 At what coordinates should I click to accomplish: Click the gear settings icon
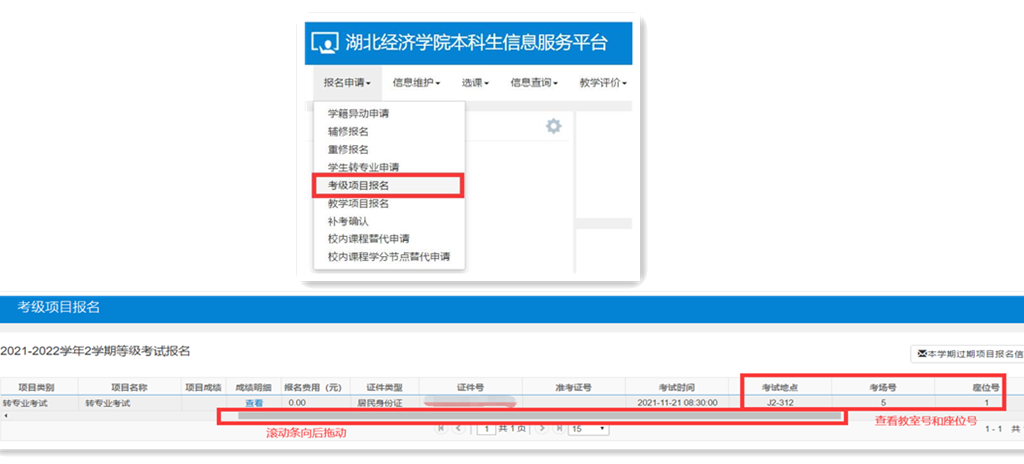pos(553,126)
